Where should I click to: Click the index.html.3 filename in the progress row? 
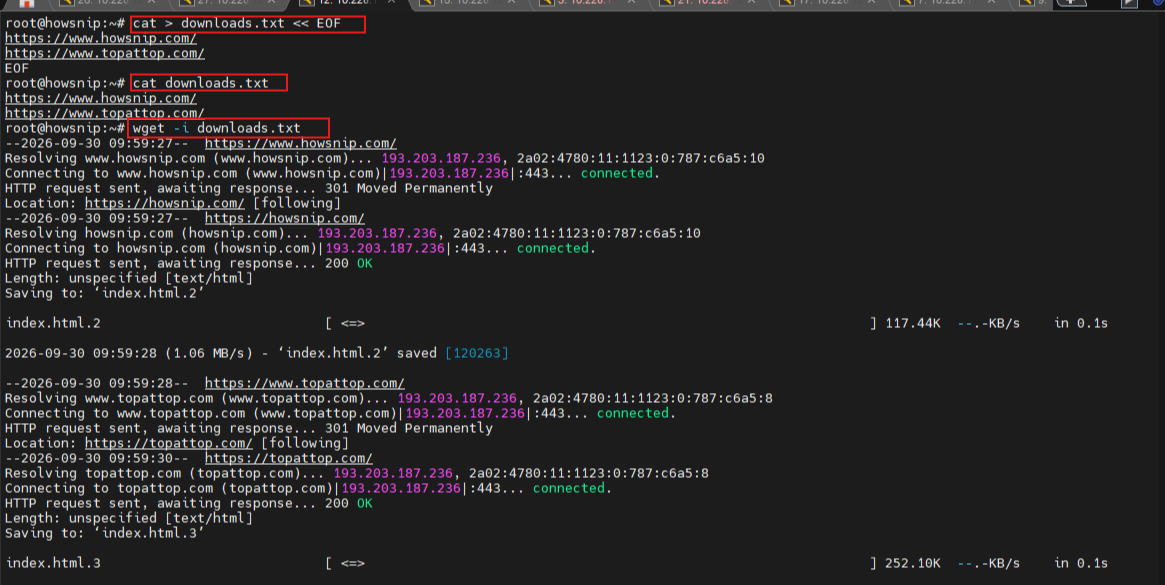pos(53,563)
